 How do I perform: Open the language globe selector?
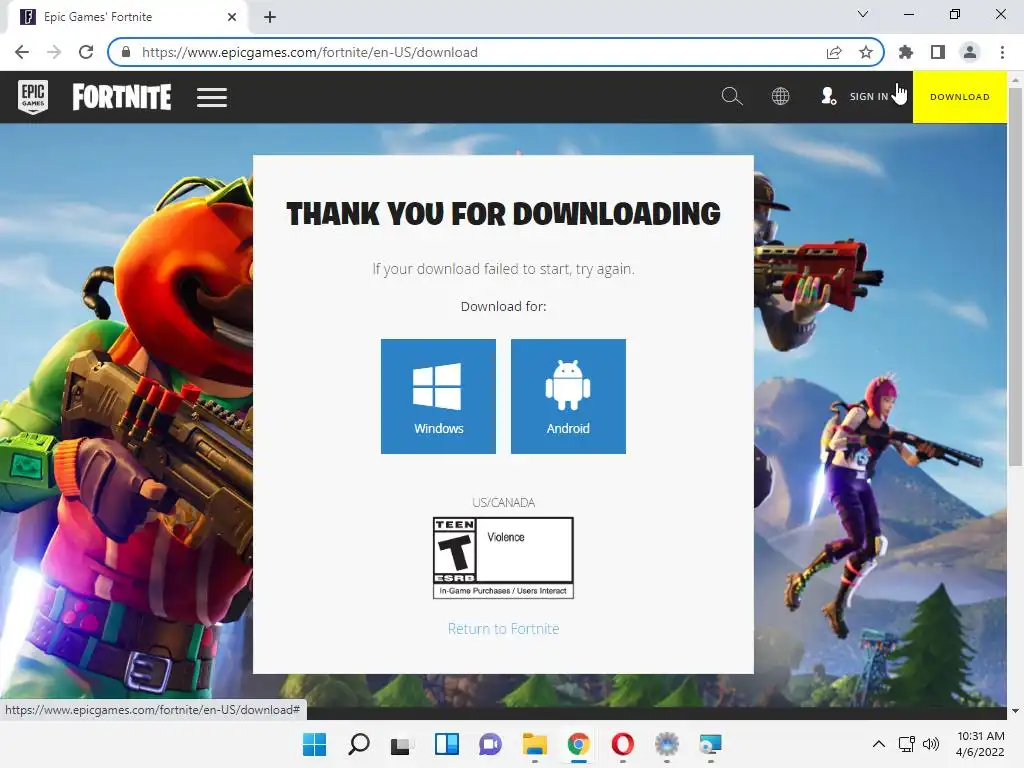click(780, 96)
